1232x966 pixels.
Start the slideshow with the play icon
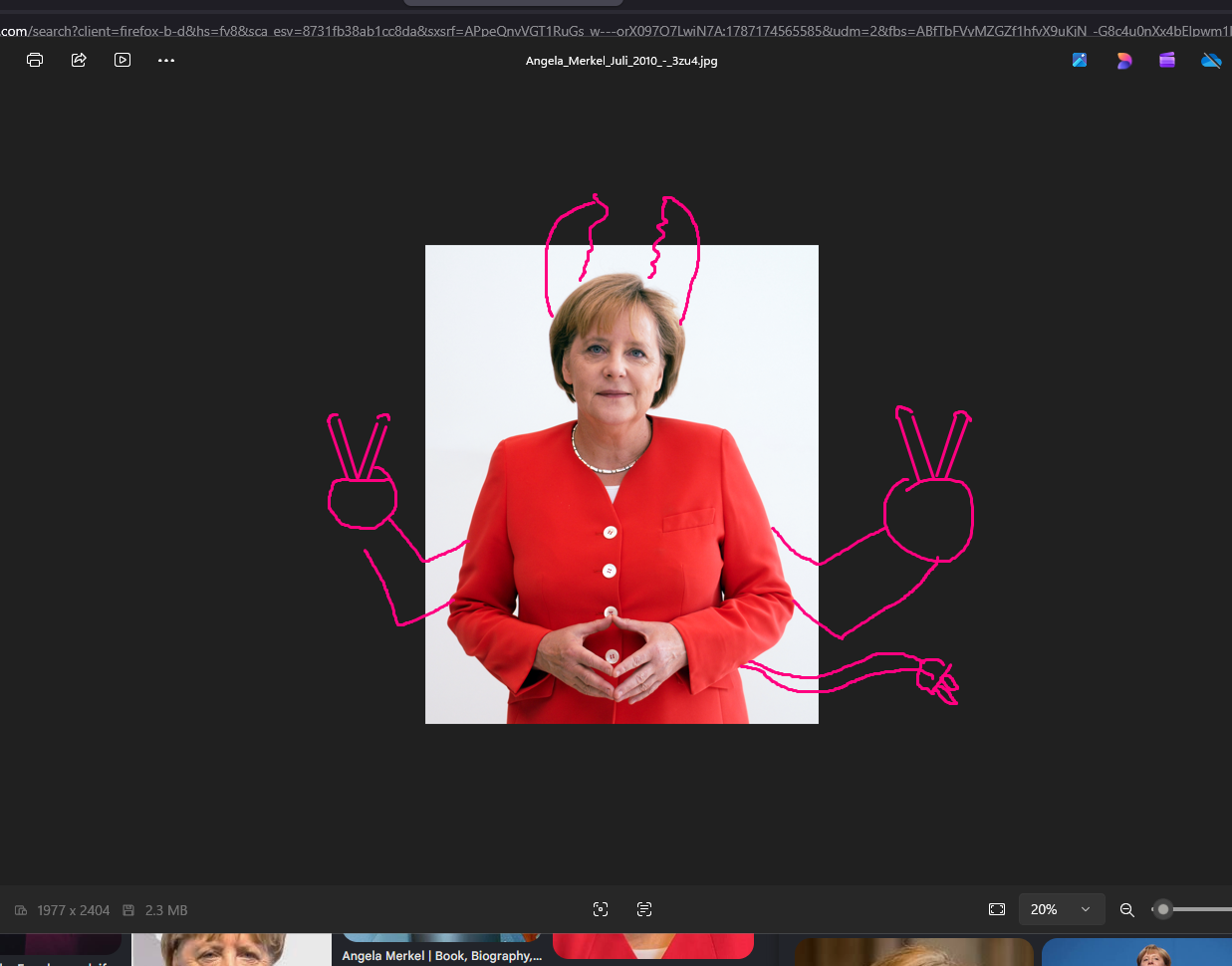click(123, 60)
